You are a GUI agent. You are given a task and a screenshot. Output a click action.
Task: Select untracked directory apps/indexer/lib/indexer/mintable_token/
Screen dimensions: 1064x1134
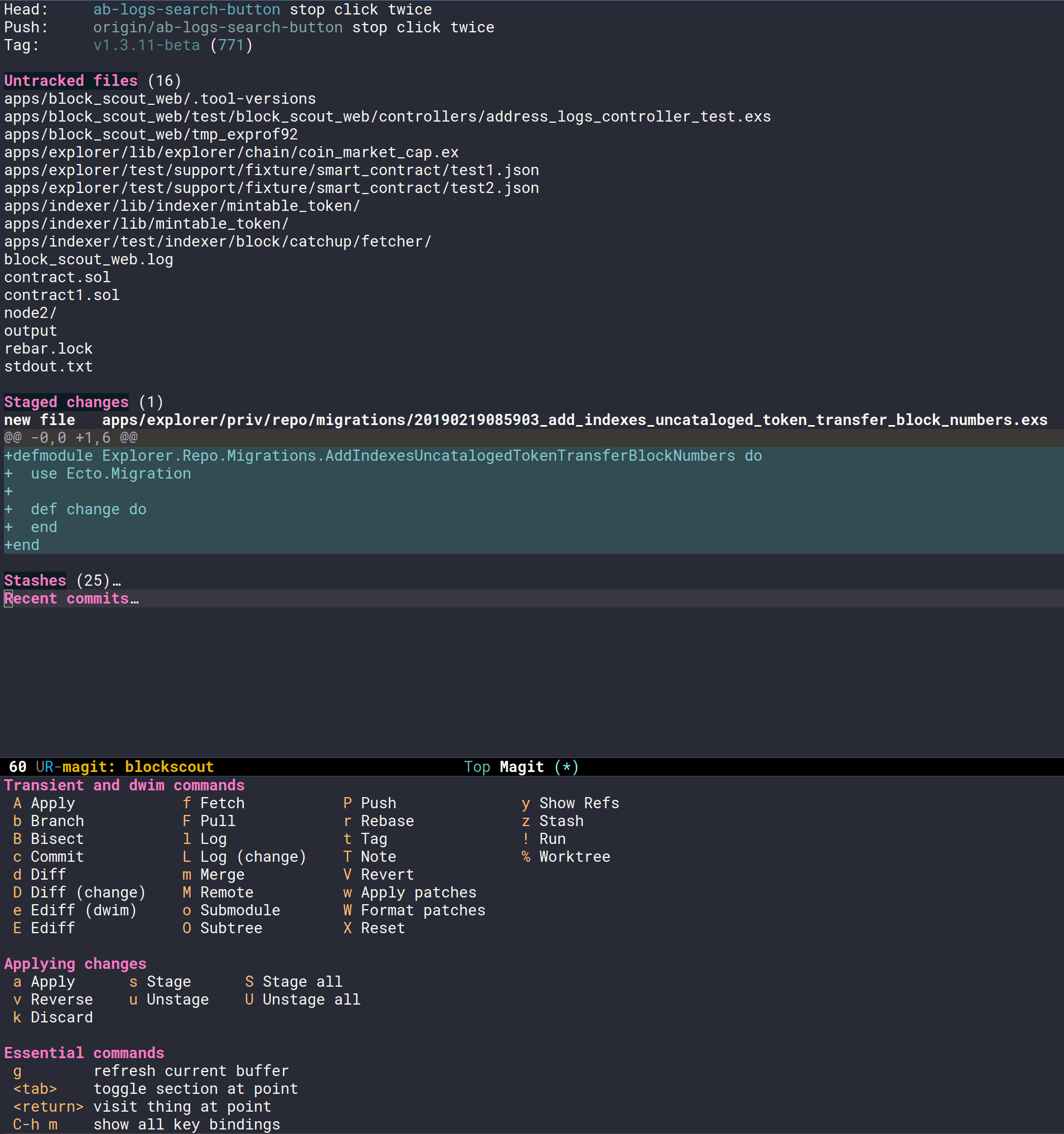182,205
